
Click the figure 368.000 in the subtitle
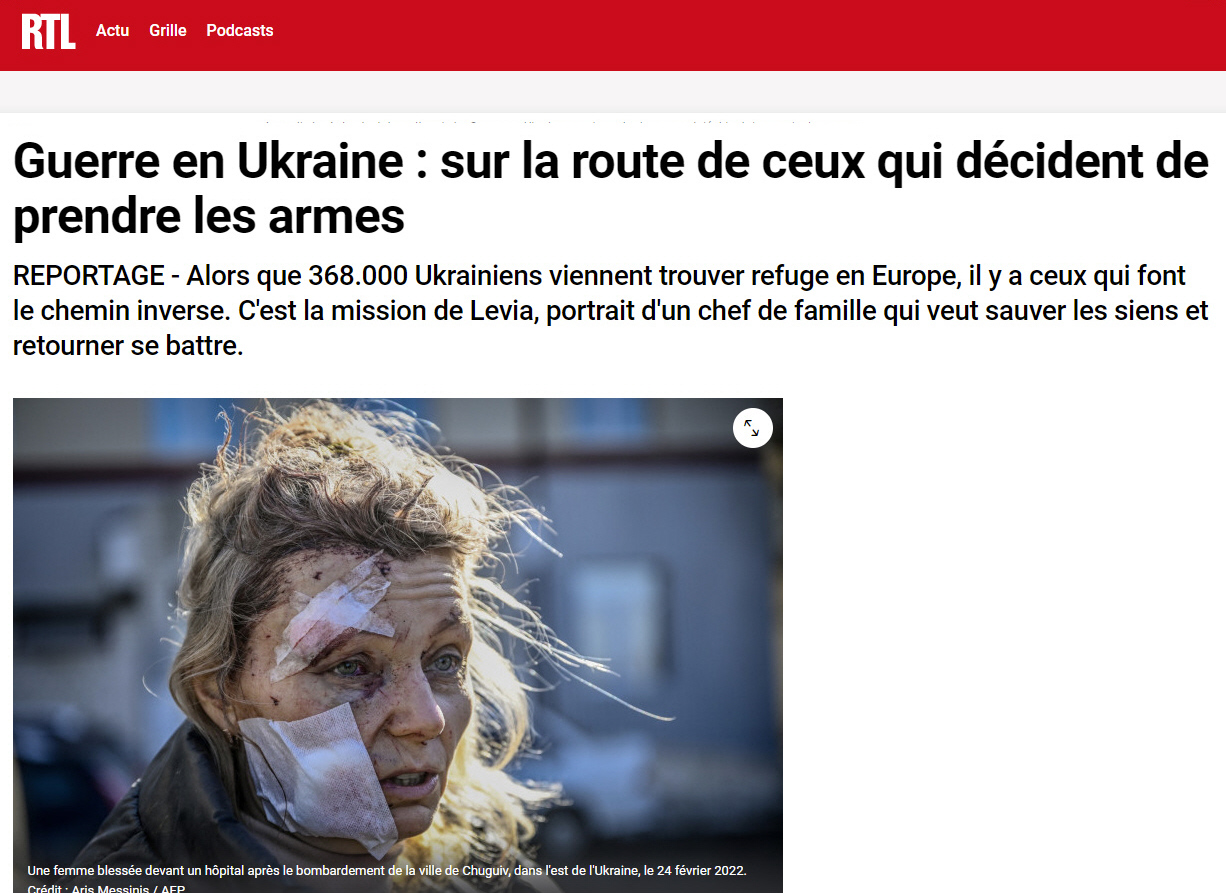(358, 276)
